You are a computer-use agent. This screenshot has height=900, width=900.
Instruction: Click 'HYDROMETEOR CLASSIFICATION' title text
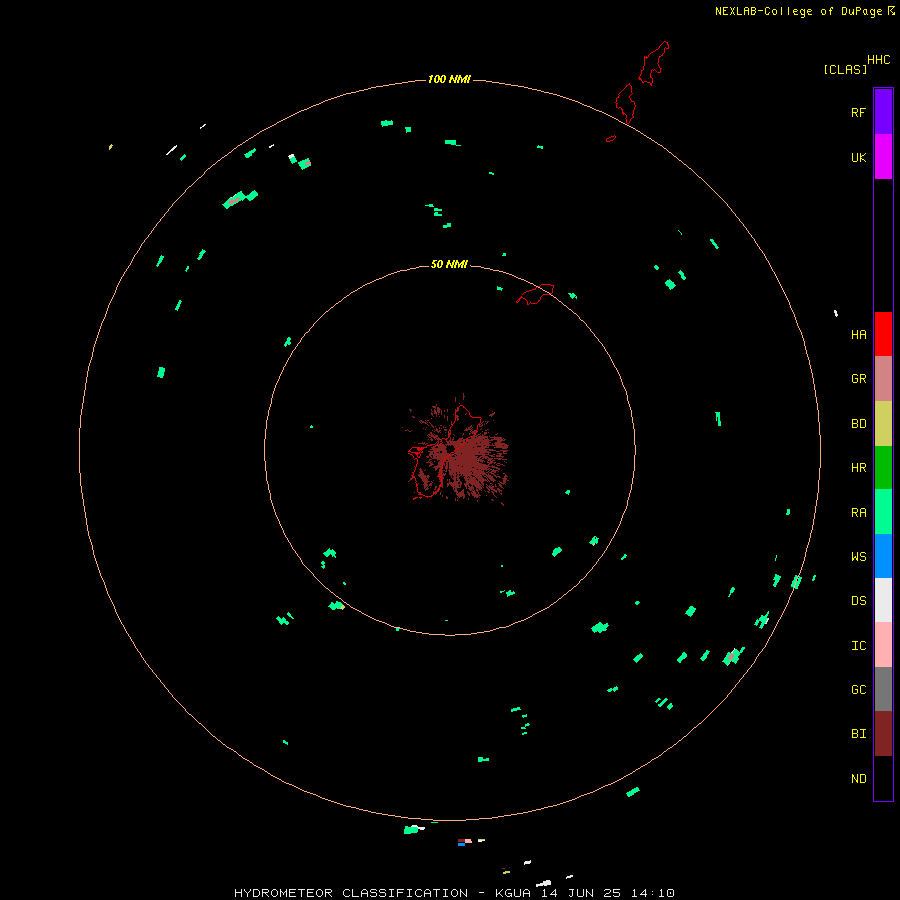[351, 893]
